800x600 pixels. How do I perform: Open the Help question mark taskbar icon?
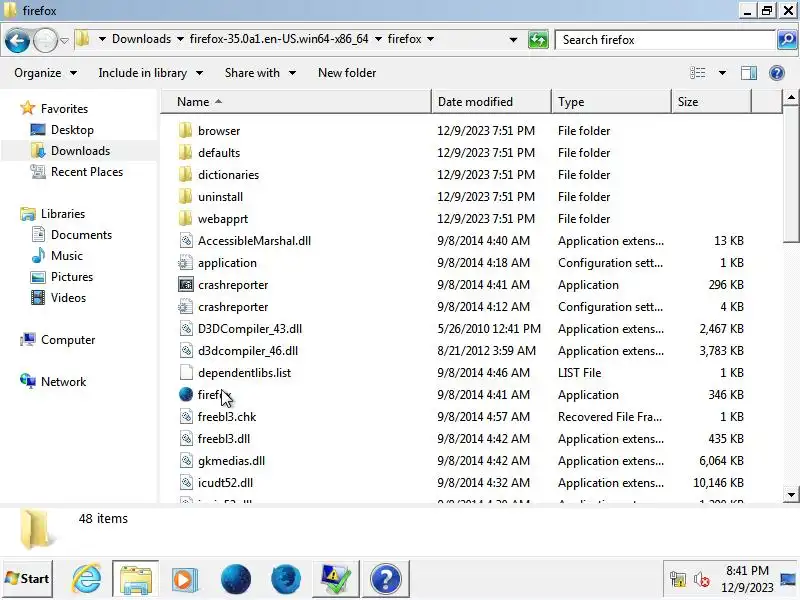pyautogui.click(x=386, y=579)
